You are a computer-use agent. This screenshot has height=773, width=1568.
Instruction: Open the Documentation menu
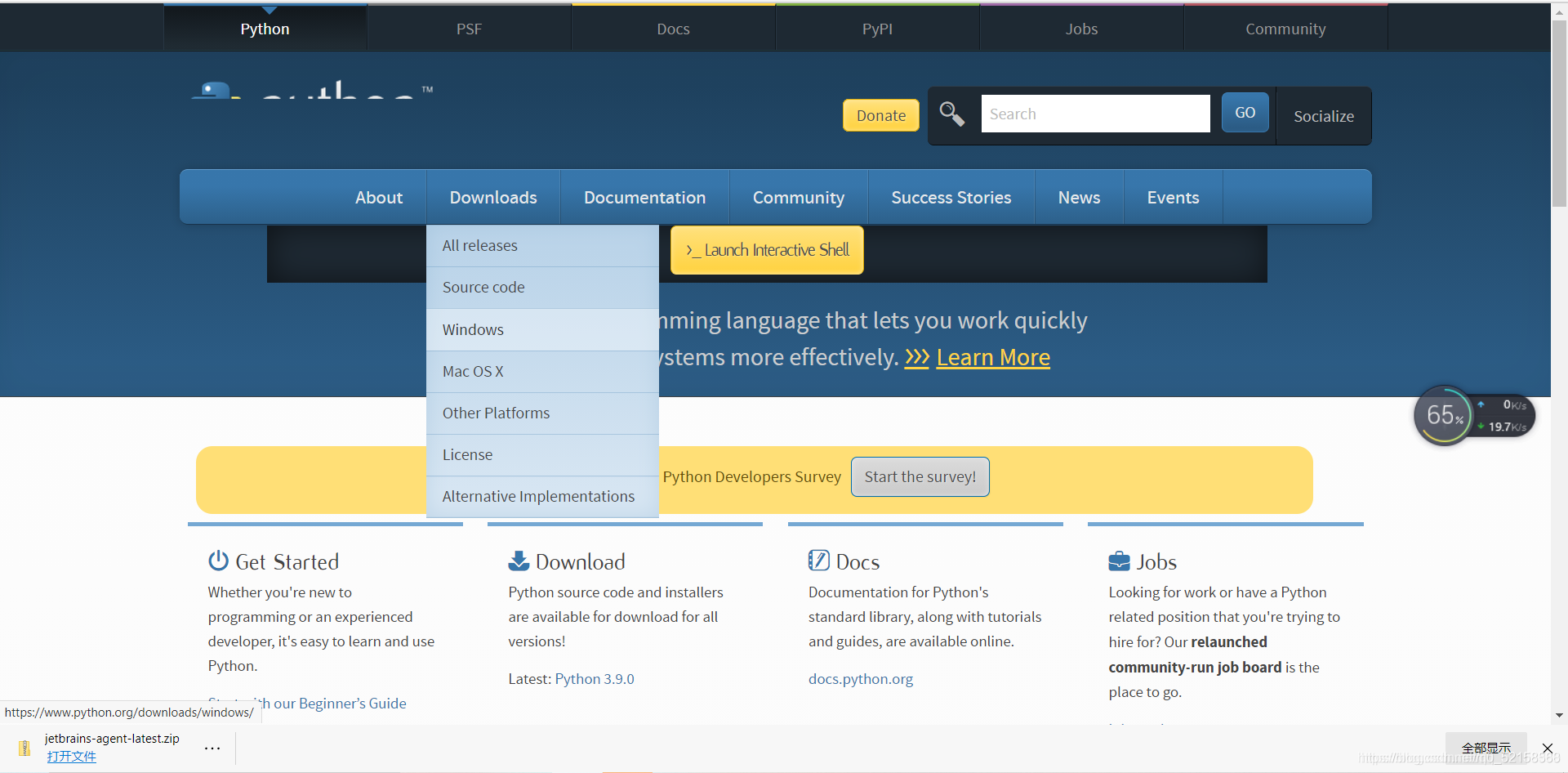pos(645,197)
